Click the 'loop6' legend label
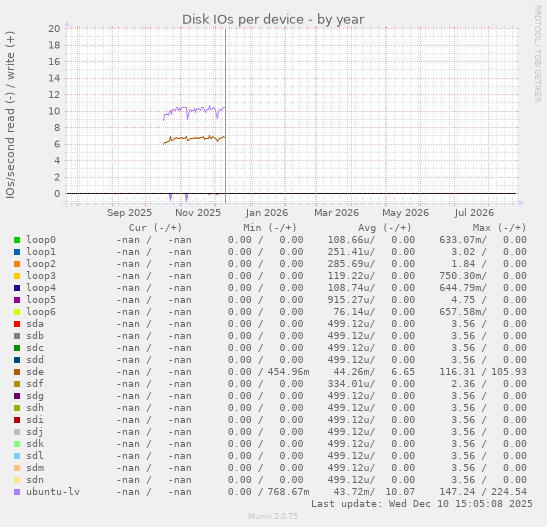 [x=41, y=312]
